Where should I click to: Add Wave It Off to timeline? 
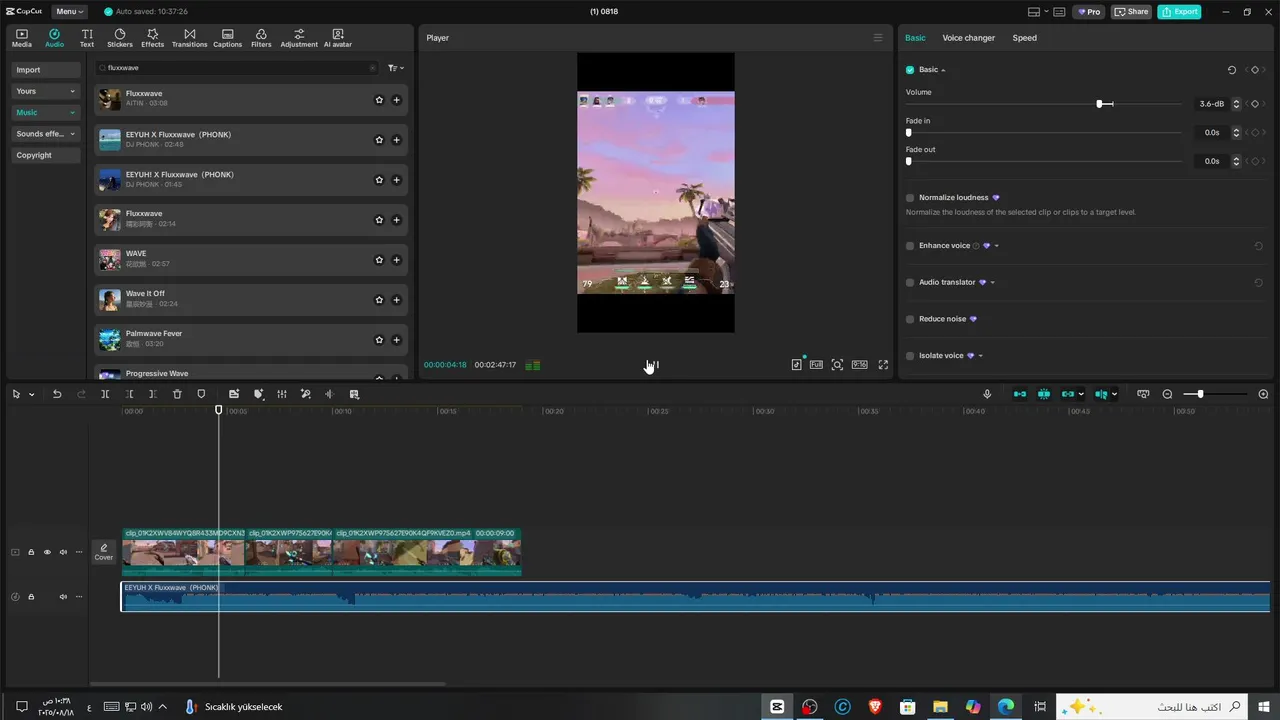click(396, 300)
